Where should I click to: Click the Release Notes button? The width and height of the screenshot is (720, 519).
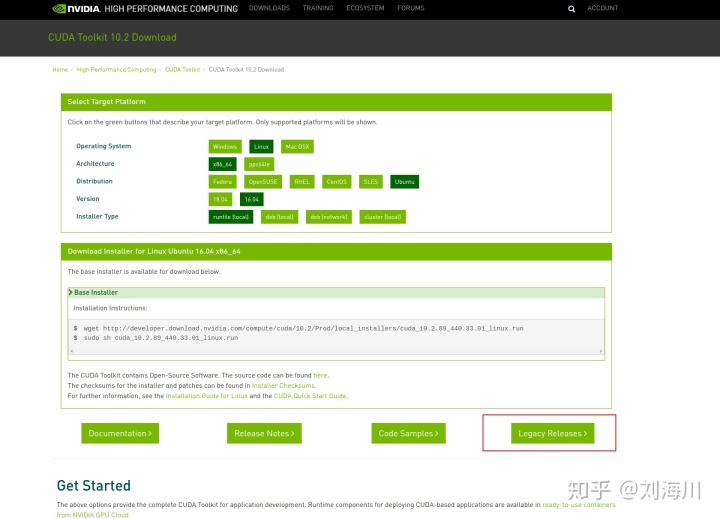pos(264,433)
